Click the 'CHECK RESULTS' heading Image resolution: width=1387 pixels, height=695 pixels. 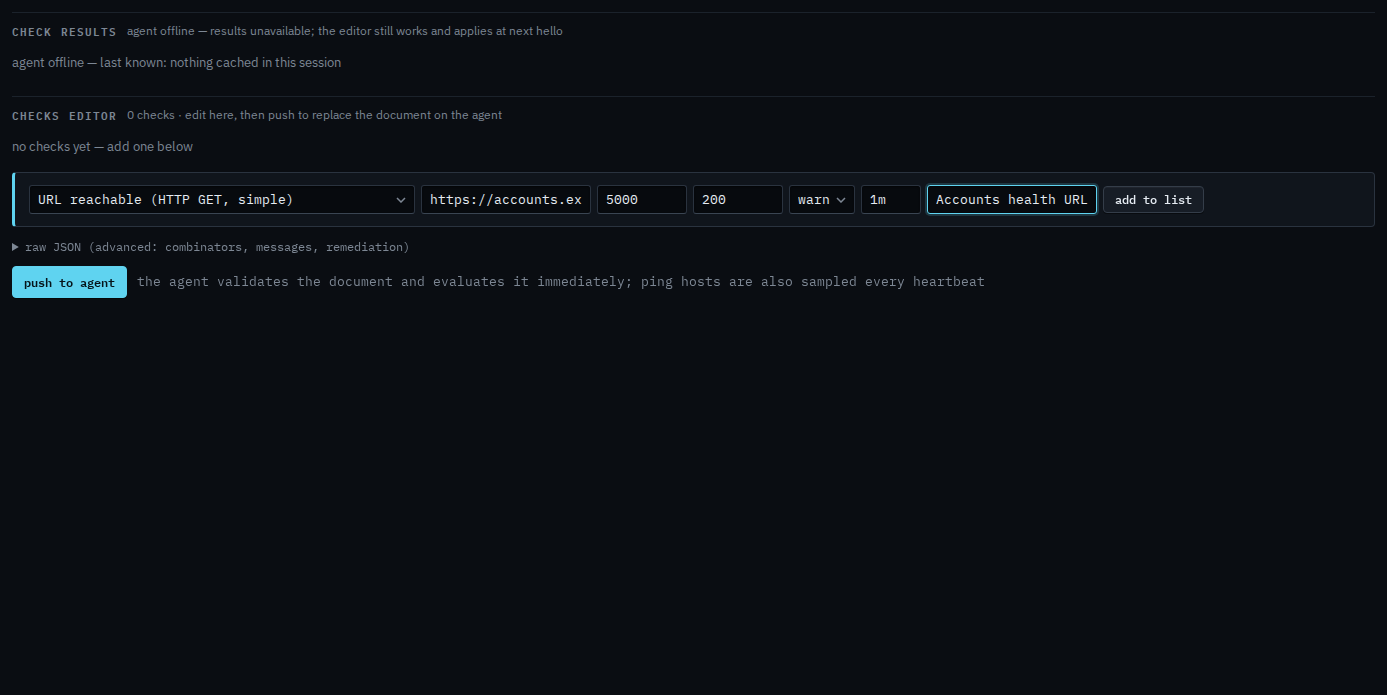tap(64, 32)
